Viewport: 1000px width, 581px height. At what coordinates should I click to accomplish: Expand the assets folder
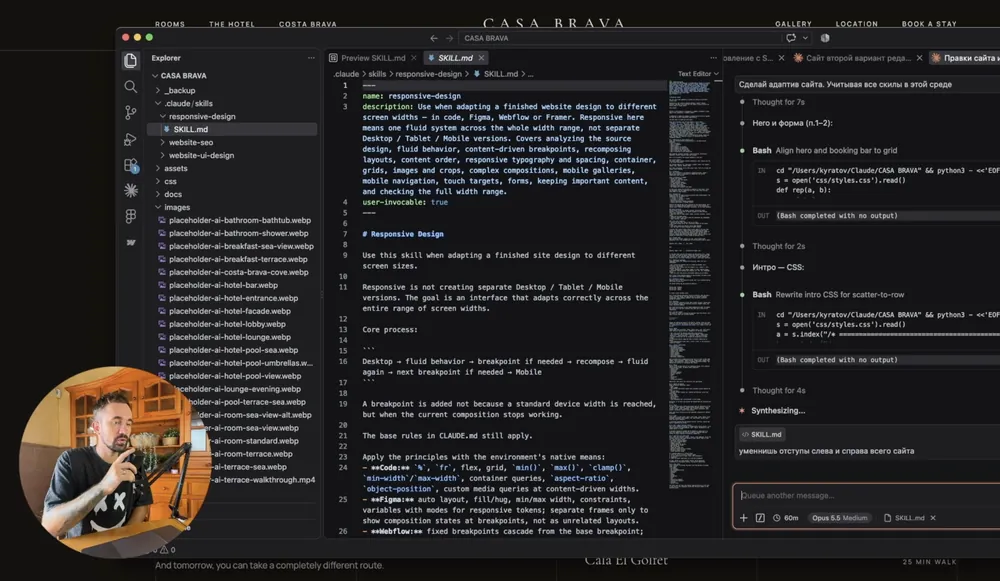(x=158, y=168)
